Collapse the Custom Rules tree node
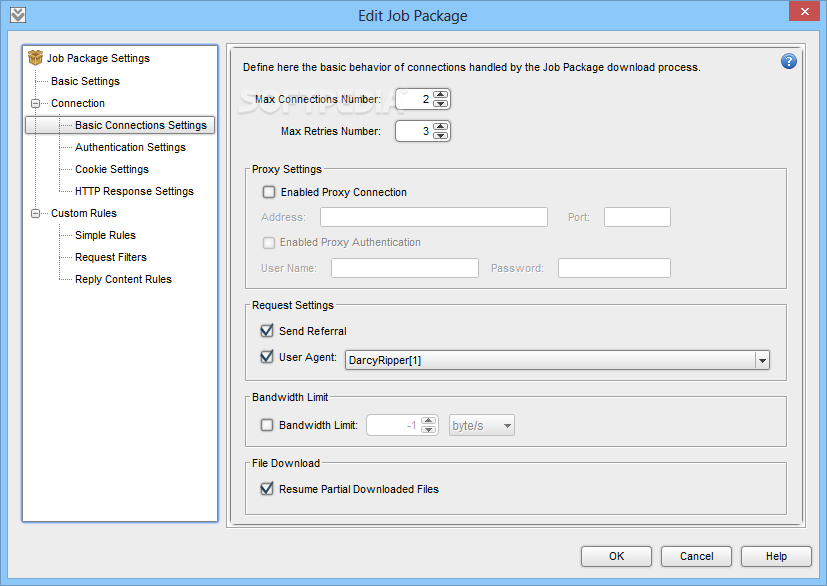Screen dimensions: 827x586 (35, 213)
